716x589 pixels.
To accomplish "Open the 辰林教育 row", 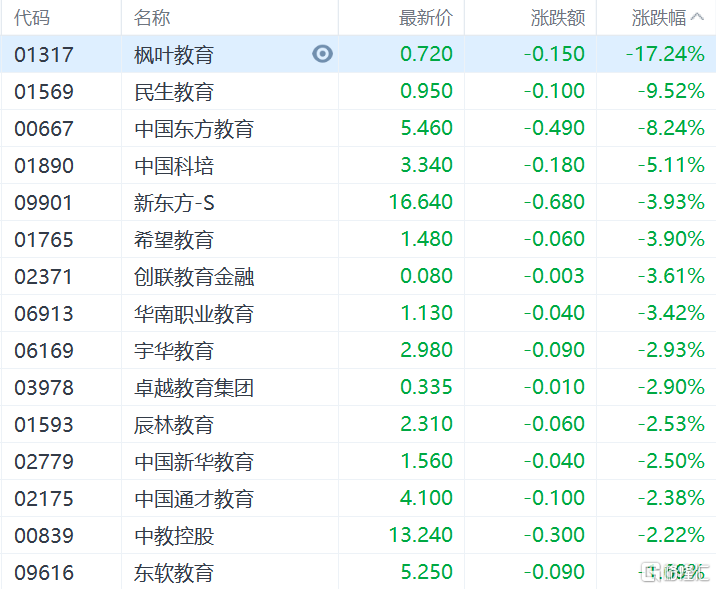I will coord(358,424).
